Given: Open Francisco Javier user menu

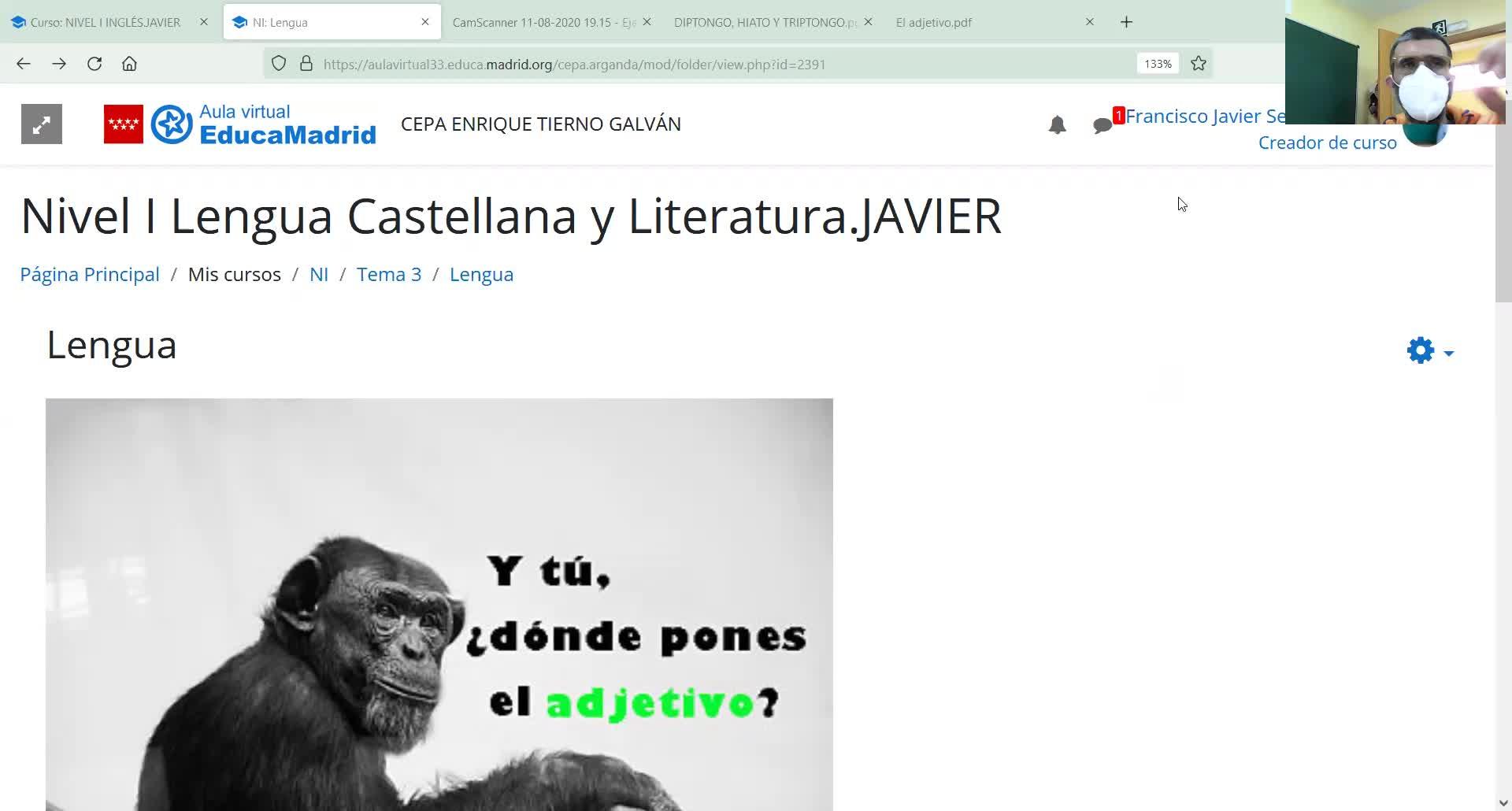Looking at the screenshot, I should coord(1205,116).
